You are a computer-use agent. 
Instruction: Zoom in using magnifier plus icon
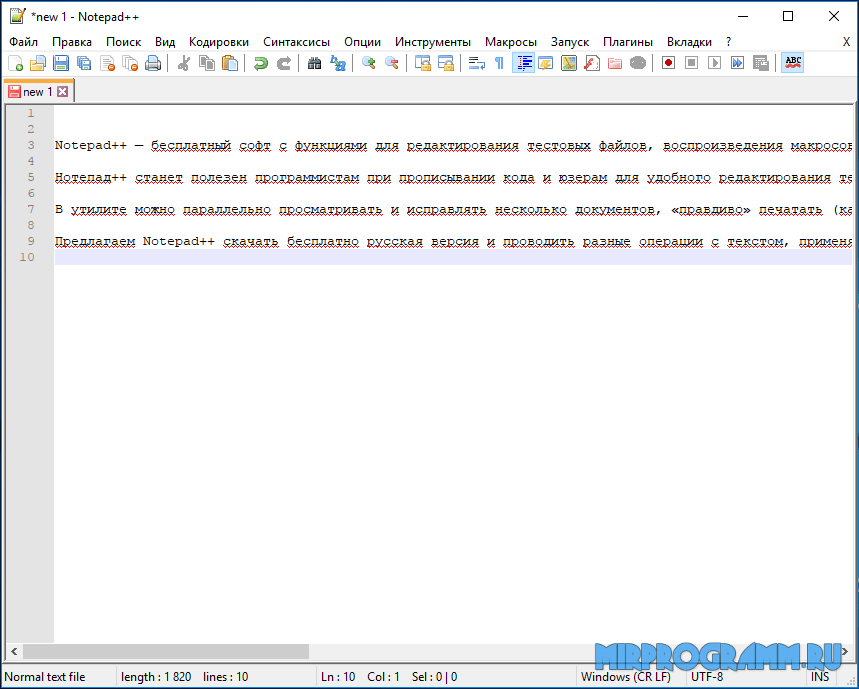[369, 64]
